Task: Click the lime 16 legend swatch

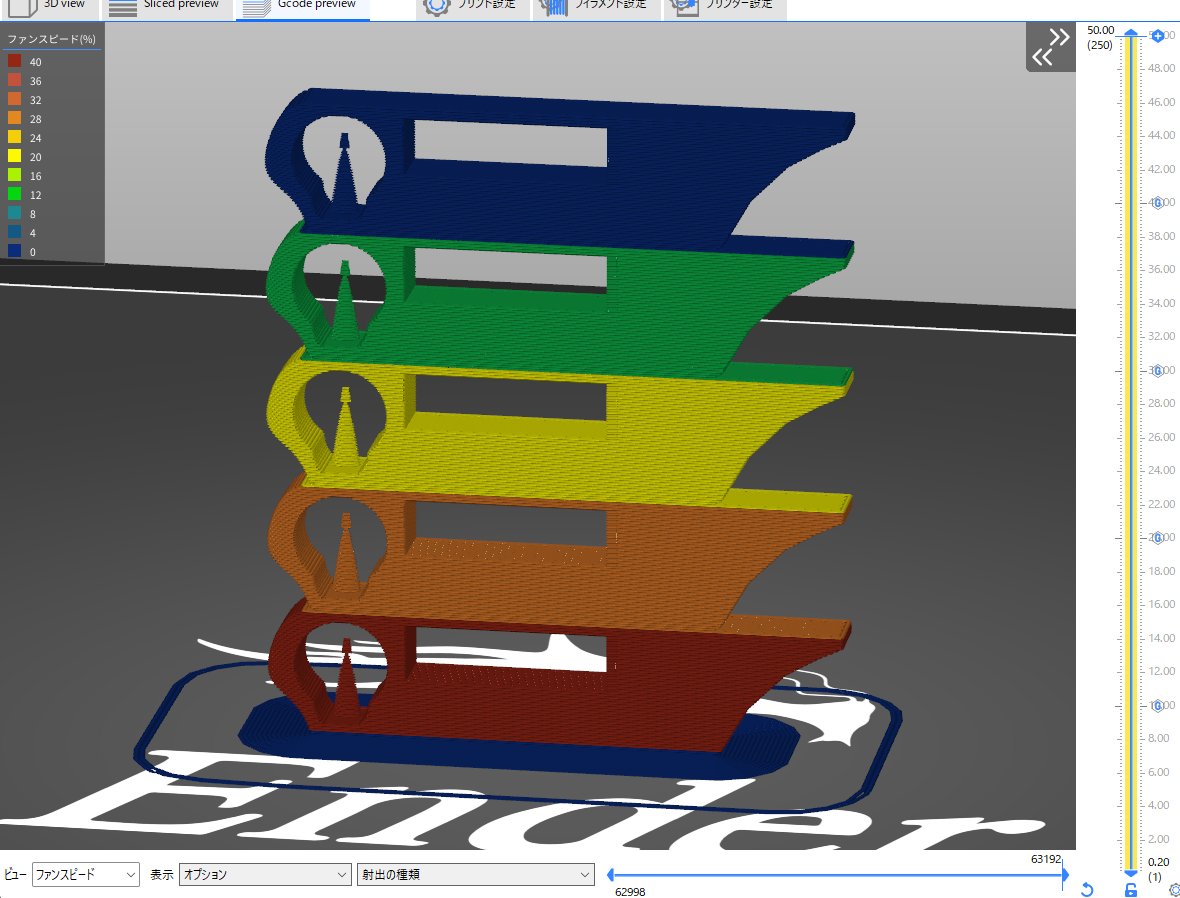Action: [14, 175]
